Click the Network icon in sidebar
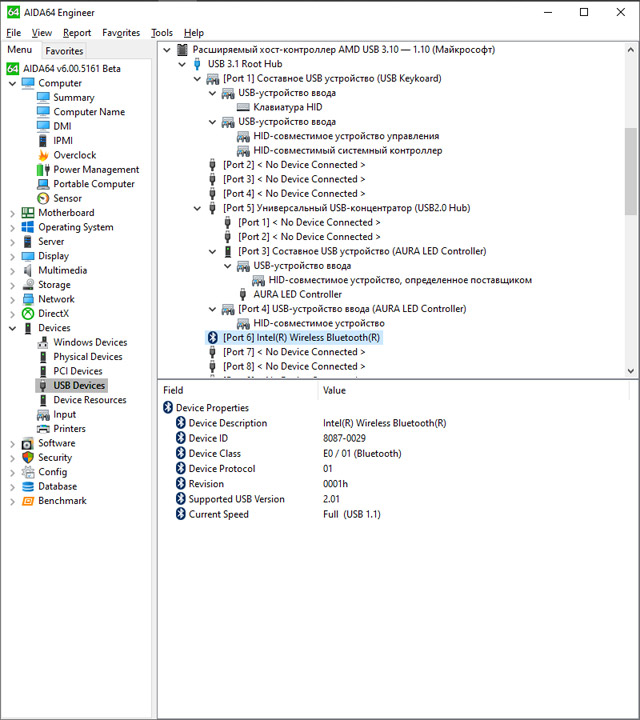This screenshot has width=640, height=720. click(x=28, y=299)
